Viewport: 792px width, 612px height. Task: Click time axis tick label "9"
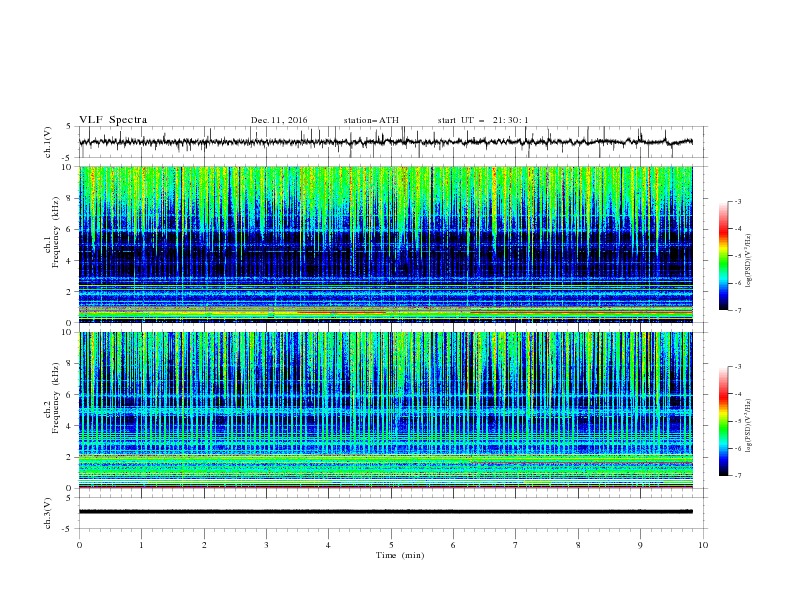[x=640, y=545]
